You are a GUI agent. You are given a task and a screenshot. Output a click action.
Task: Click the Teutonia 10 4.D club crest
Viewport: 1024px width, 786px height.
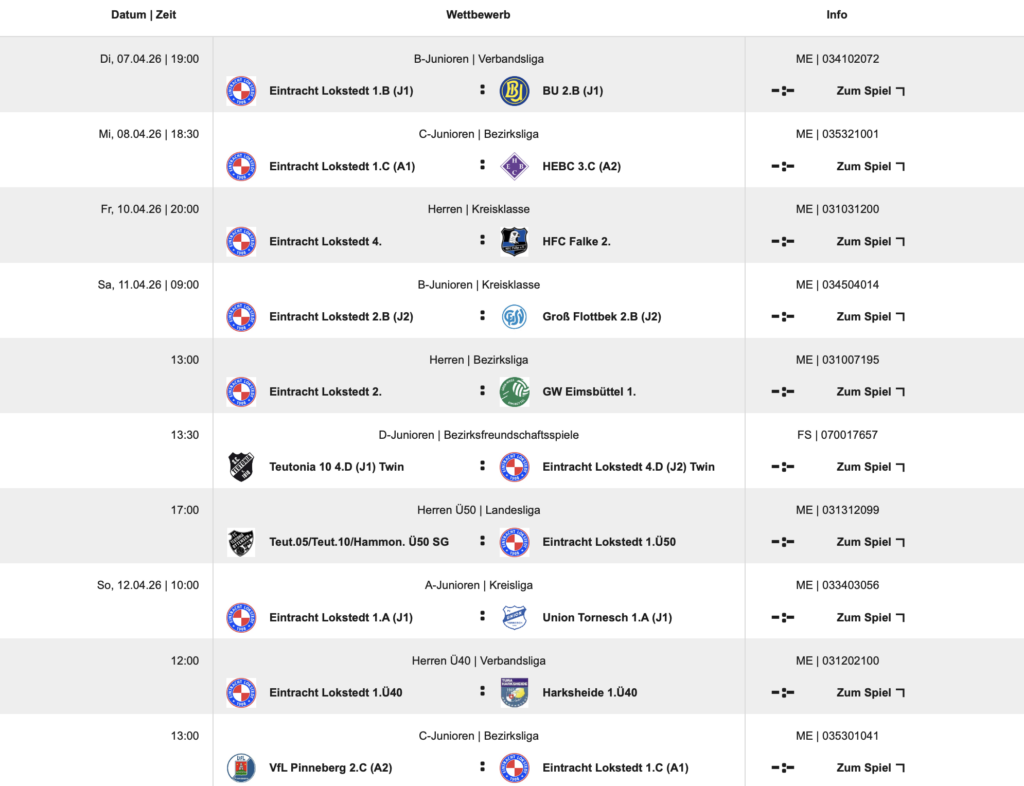click(241, 467)
